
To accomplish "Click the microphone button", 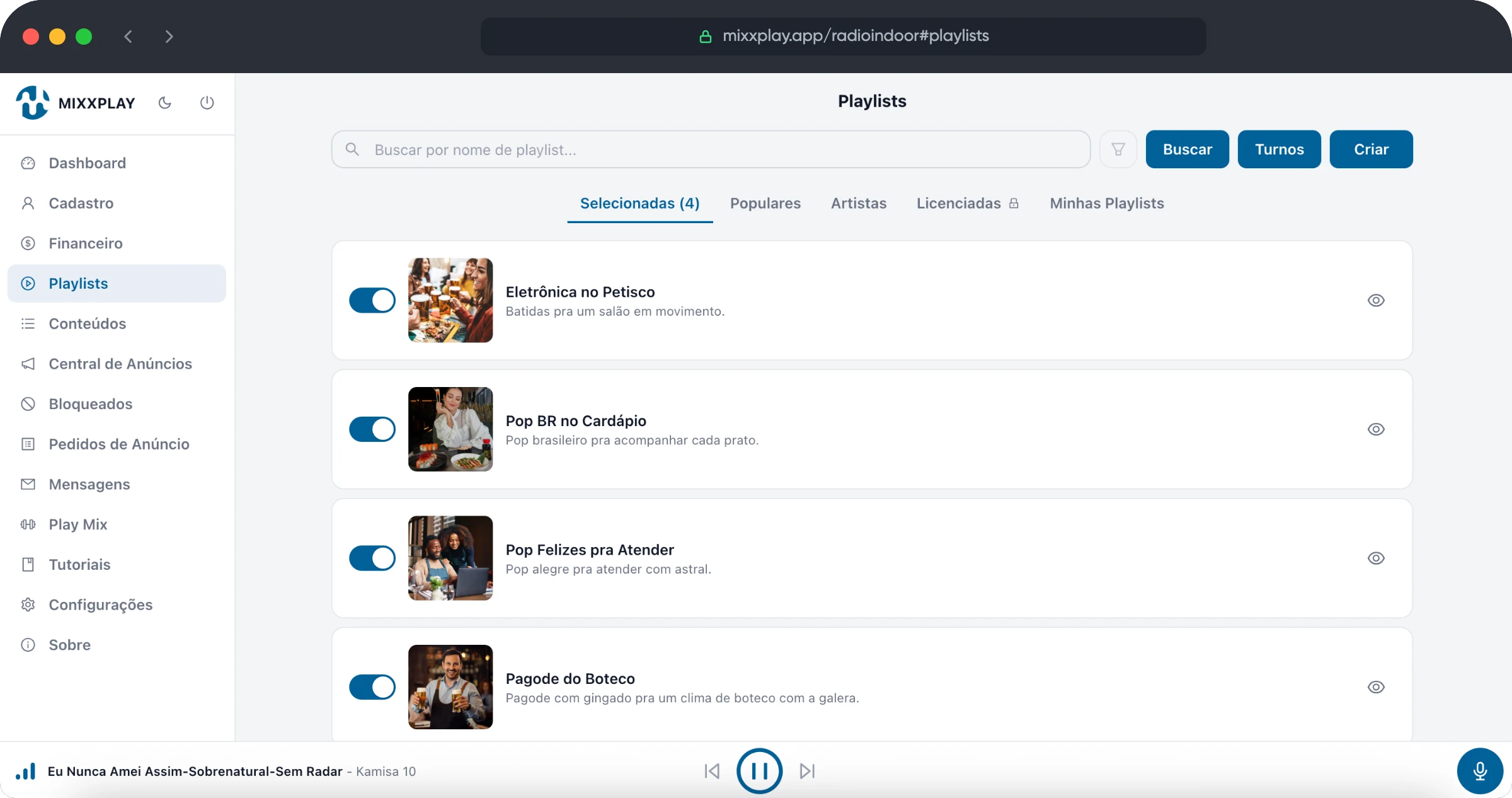I will pos(1480,771).
